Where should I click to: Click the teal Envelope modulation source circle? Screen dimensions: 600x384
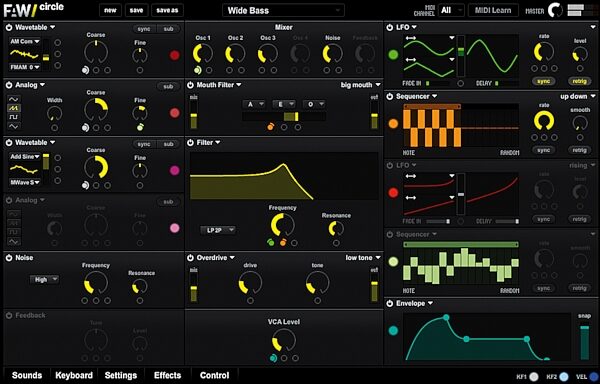393,330
